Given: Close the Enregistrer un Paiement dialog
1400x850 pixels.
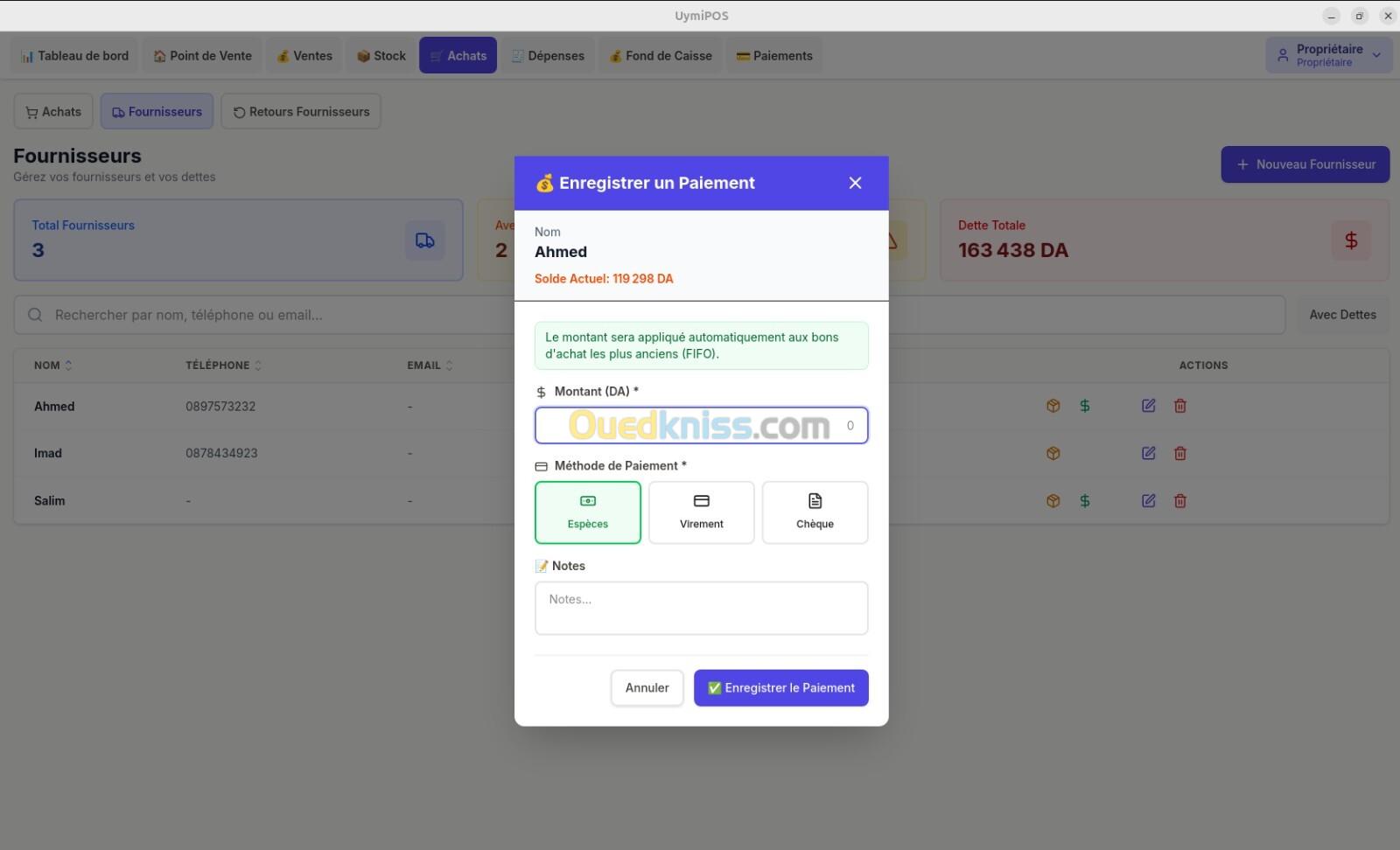Looking at the screenshot, I should (x=855, y=183).
